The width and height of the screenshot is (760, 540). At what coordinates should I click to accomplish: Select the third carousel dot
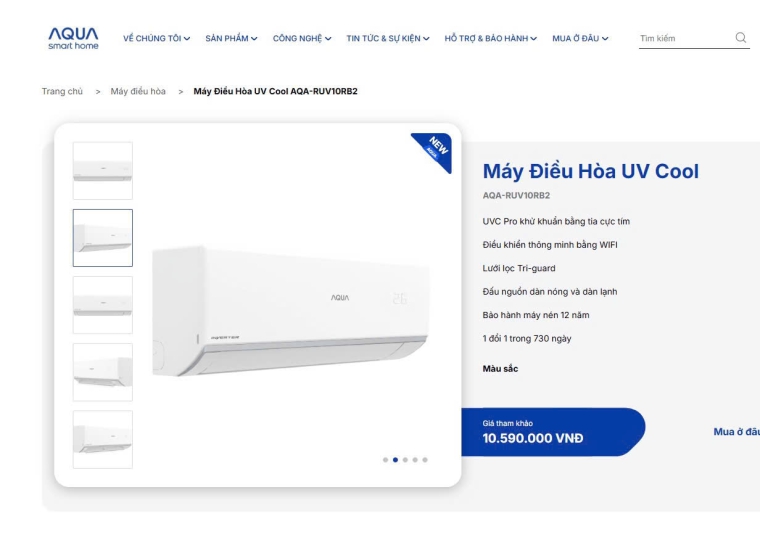pos(405,460)
